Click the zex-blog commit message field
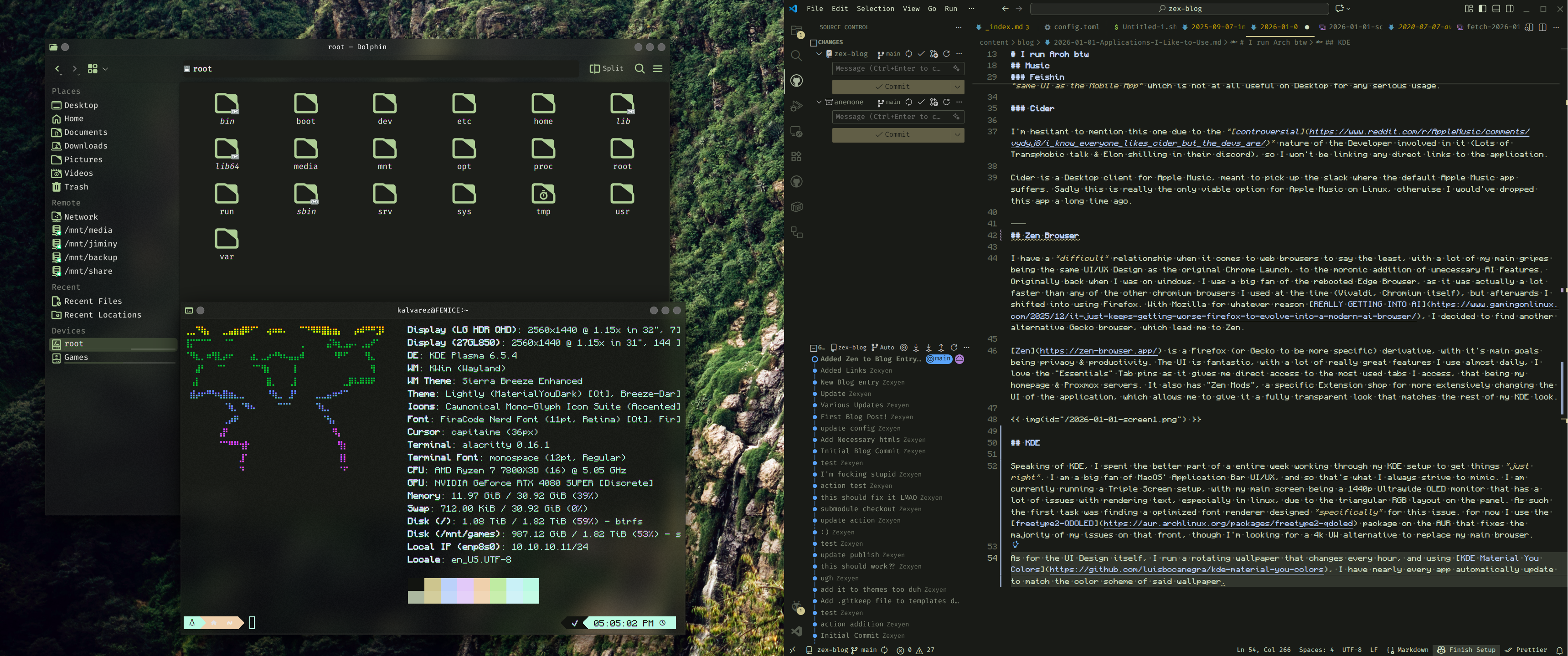1568x656 pixels. click(889, 69)
